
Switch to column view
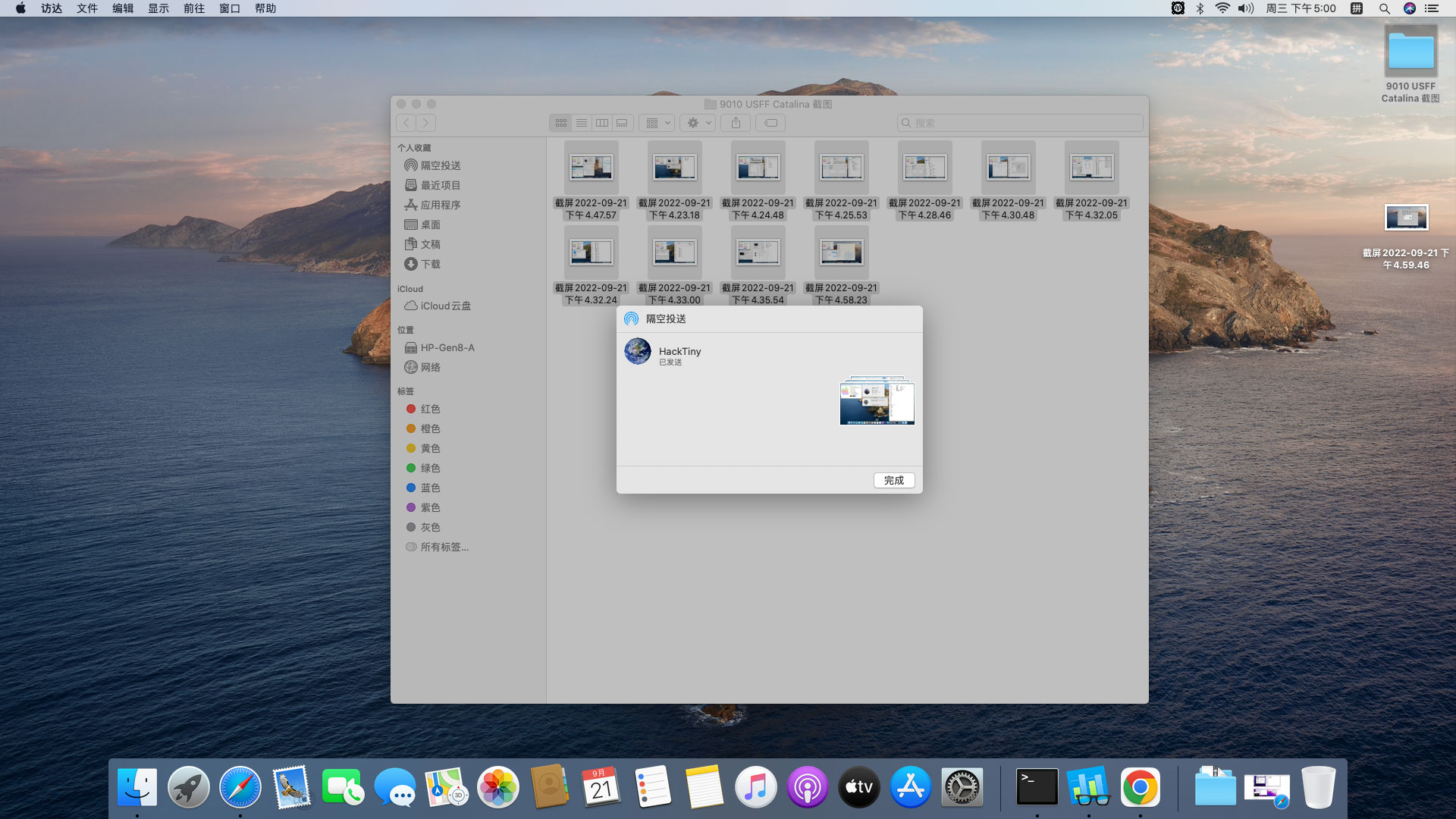pos(602,123)
